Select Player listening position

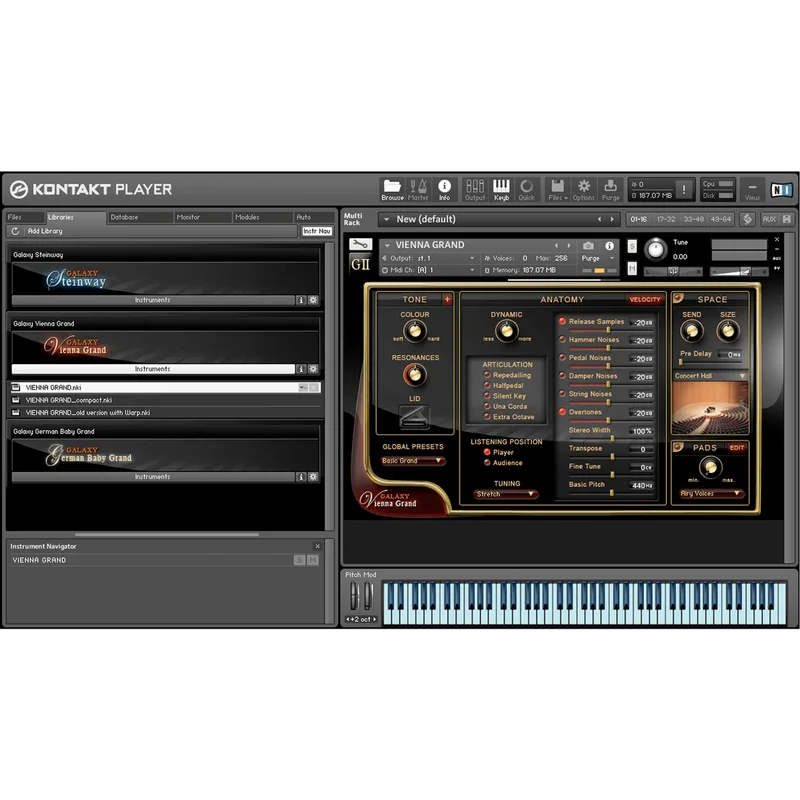[x=487, y=452]
